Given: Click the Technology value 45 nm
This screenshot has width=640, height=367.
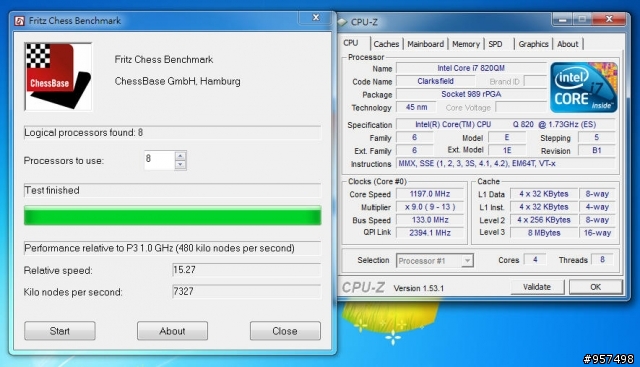Looking at the screenshot, I should [x=416, y=107].
